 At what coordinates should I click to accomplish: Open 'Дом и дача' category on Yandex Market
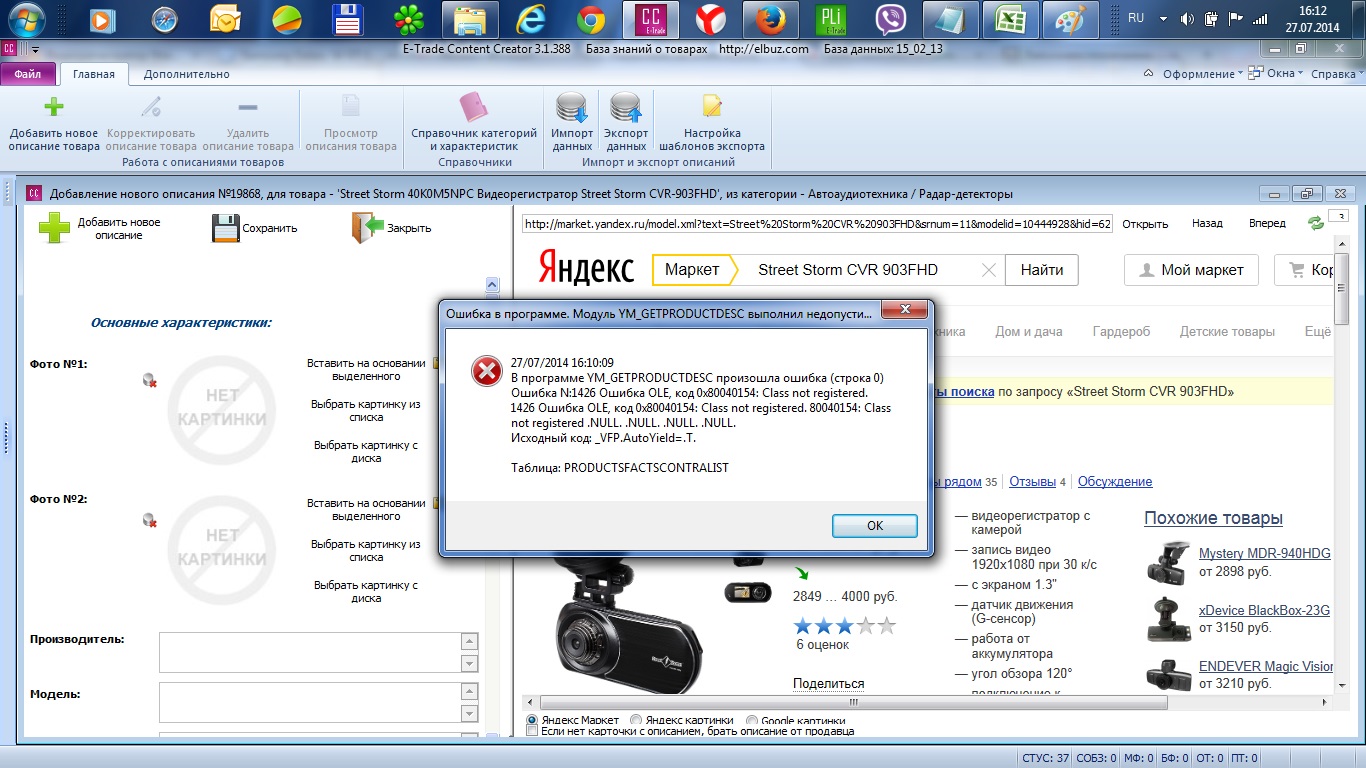coord(1029,332)
